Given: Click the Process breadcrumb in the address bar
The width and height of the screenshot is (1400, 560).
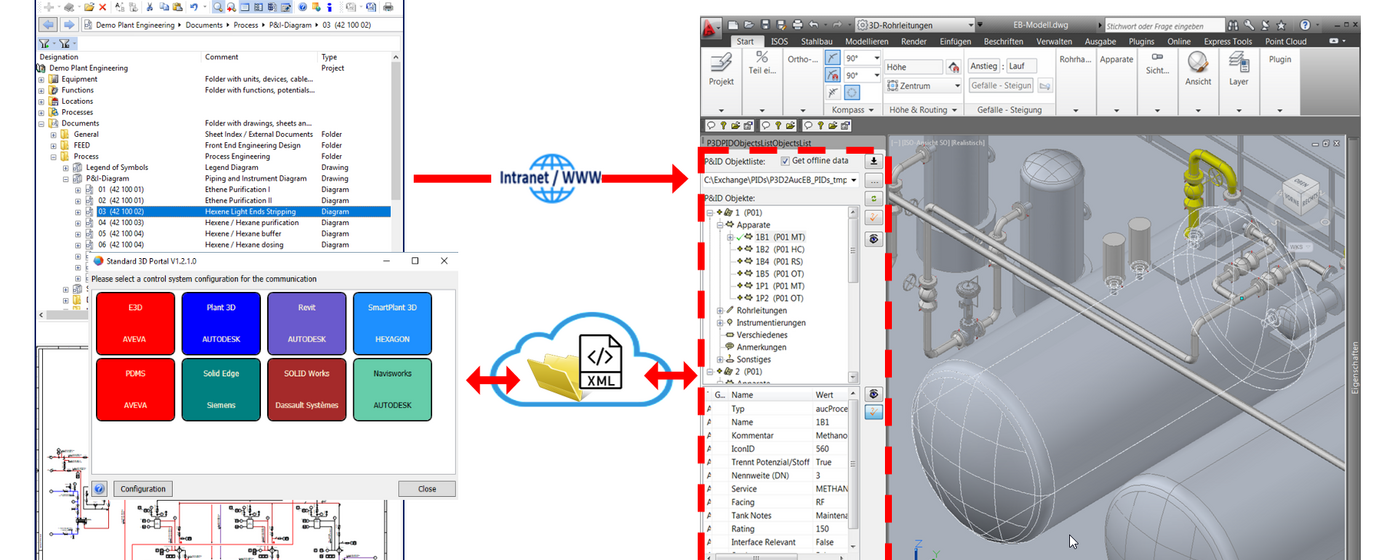Looking at the screenshot, I should pyautogui.click(x=244, y=25).
